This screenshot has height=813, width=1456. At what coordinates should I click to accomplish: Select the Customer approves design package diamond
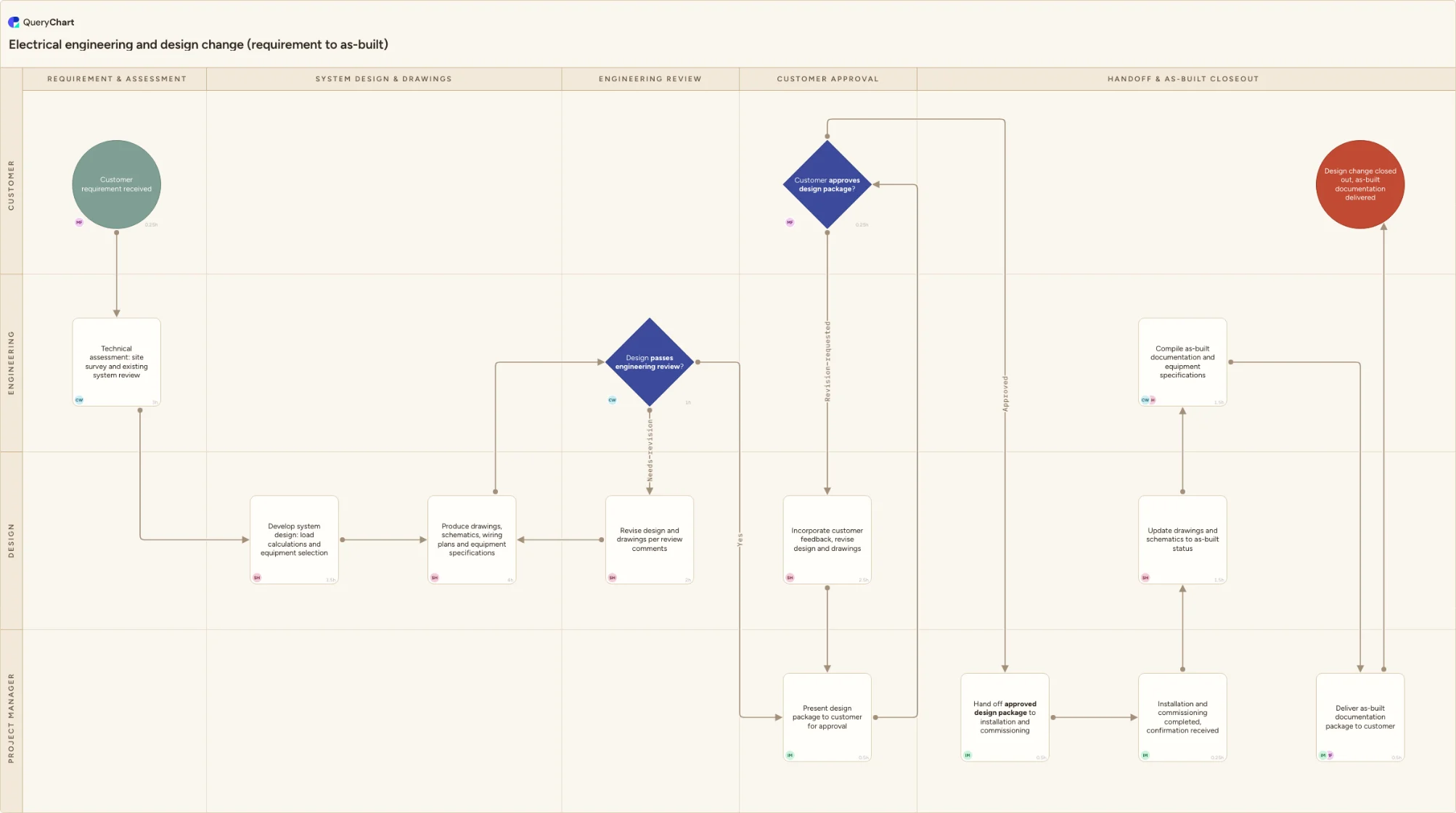click(827, 184)
